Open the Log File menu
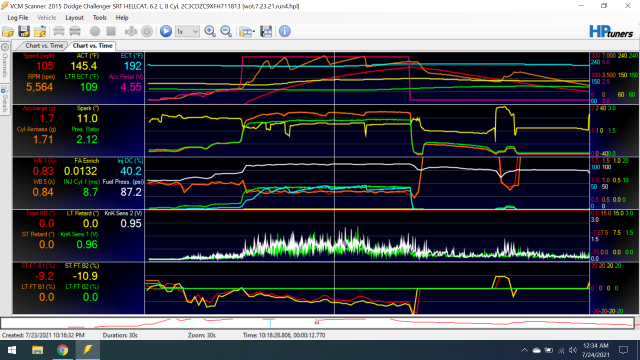640x360 pixels. 18,18
